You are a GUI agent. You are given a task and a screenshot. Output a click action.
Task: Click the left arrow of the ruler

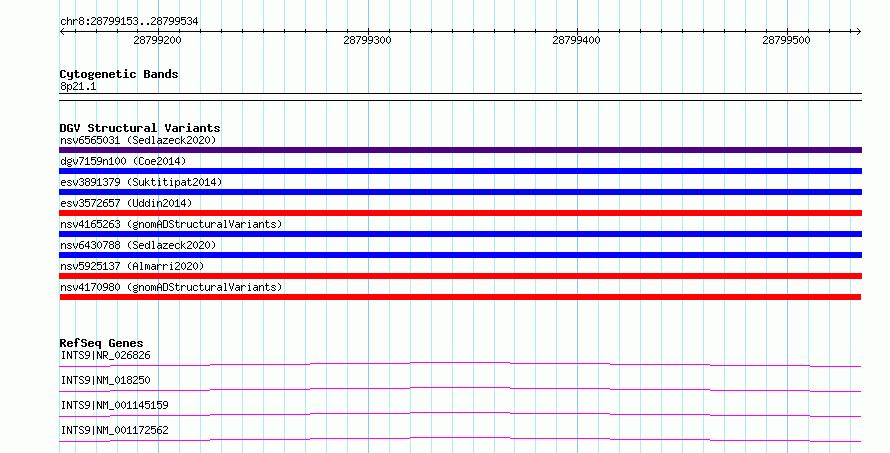click(62, 32)
